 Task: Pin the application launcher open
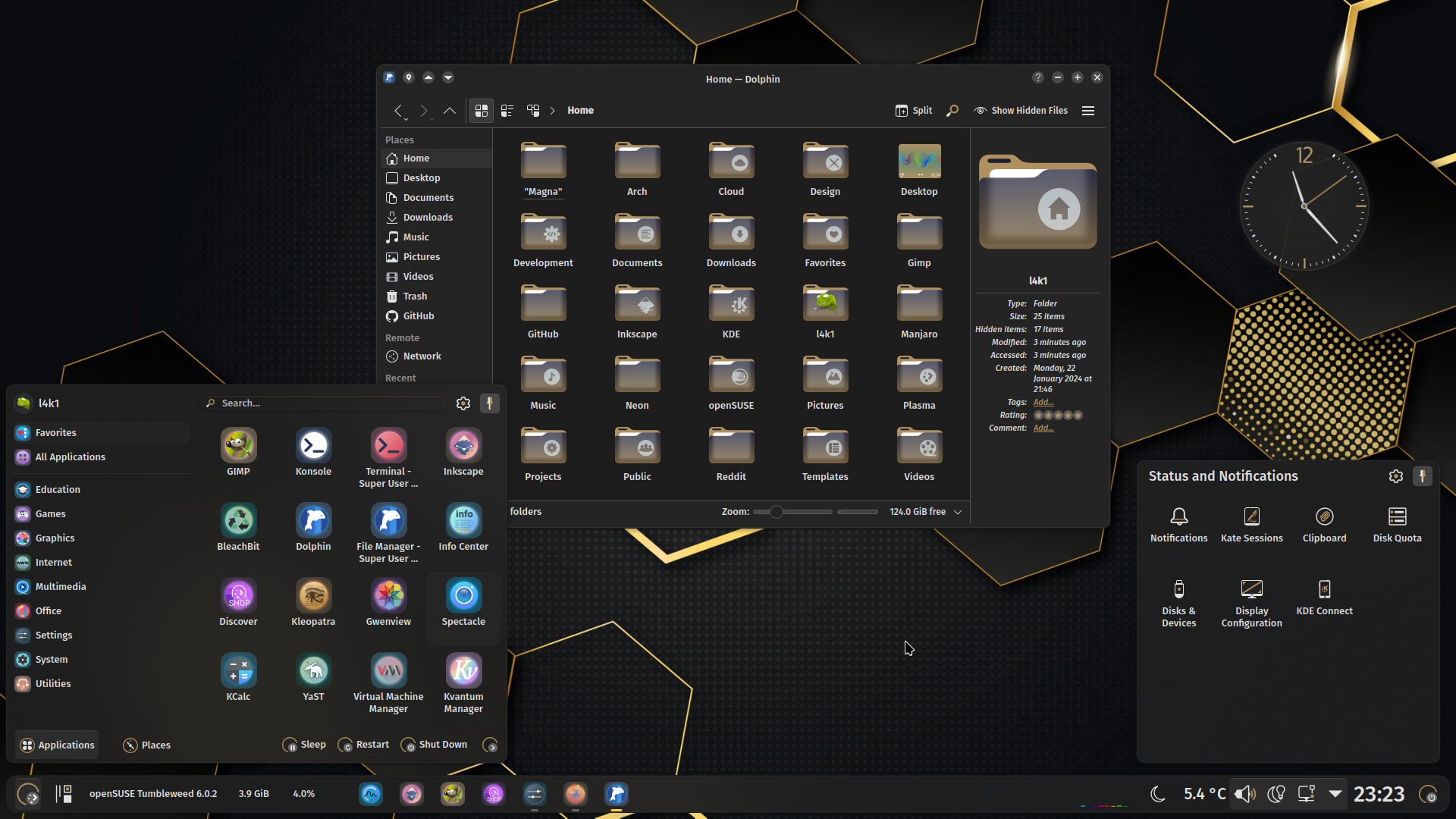click(490, 403)
